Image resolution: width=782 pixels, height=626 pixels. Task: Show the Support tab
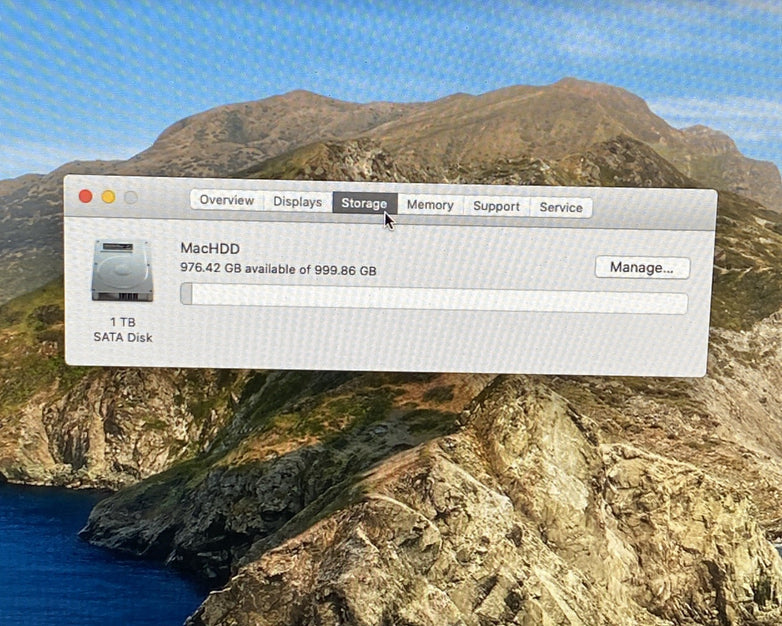pos(496,206)
